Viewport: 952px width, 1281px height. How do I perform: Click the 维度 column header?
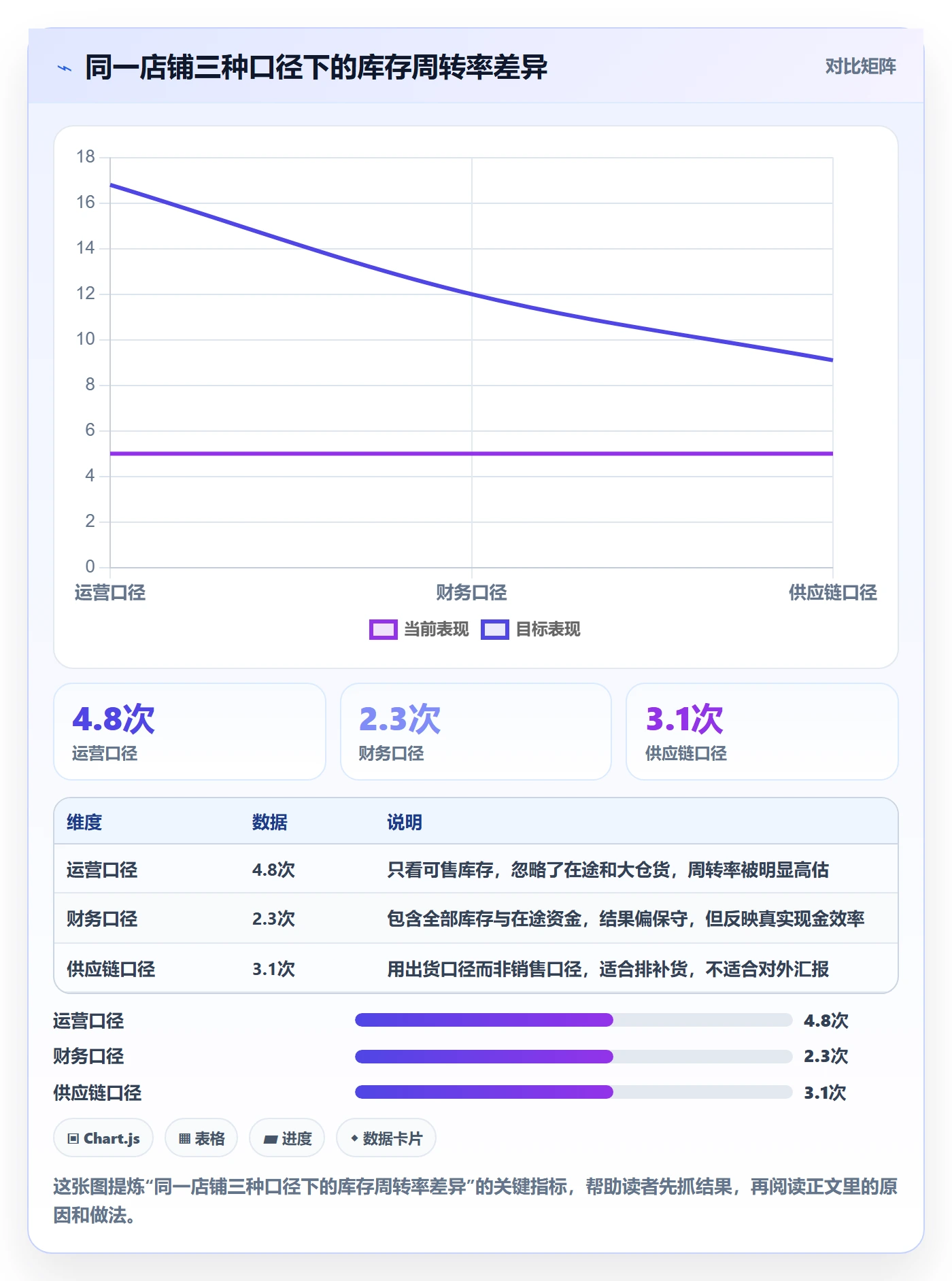coord(84,822)
